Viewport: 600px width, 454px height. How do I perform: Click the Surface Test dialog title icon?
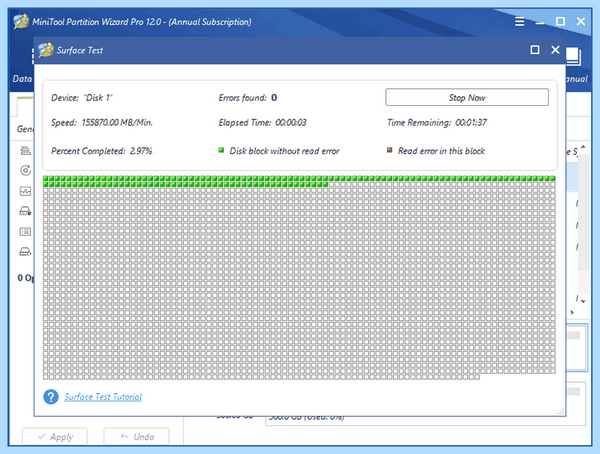coord(46,50)
